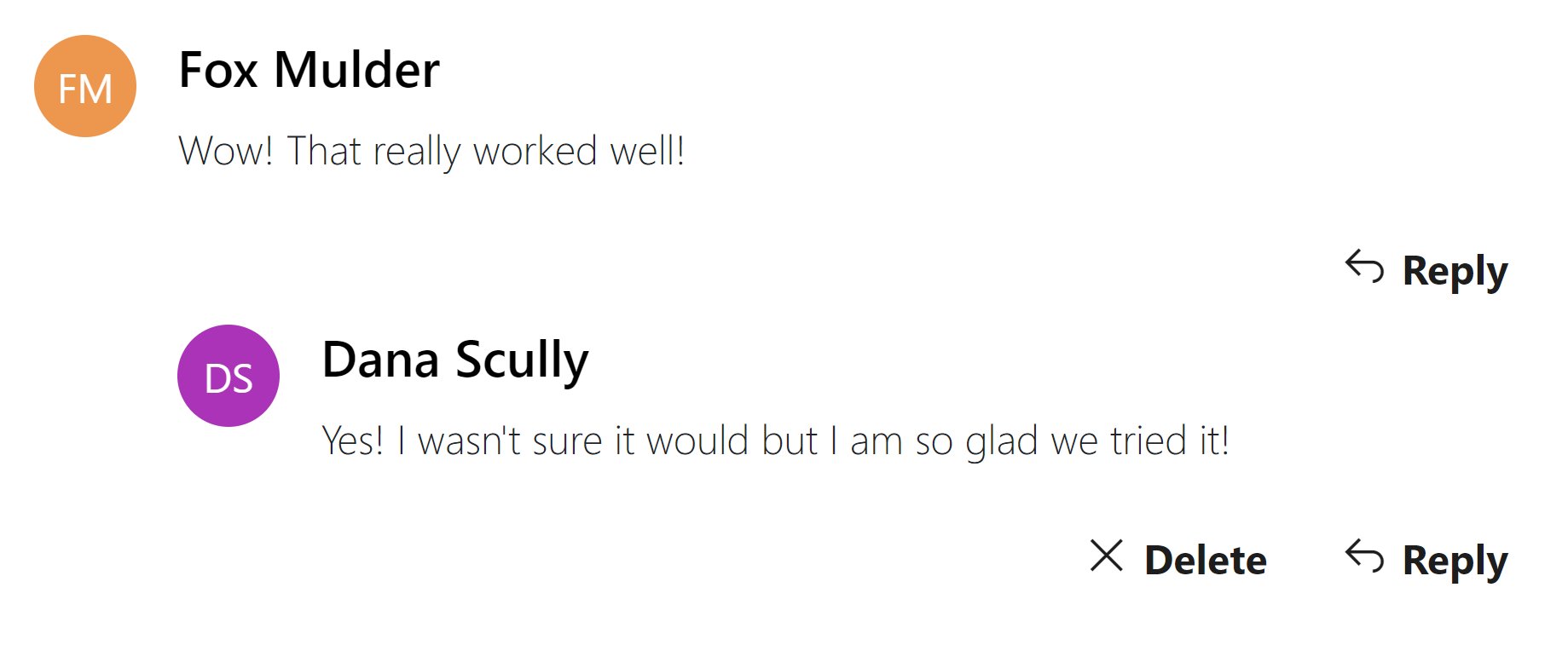This screenshot has width=1568, height=645.
Task: Open the purple DS avatar
Action: (229, 376)
